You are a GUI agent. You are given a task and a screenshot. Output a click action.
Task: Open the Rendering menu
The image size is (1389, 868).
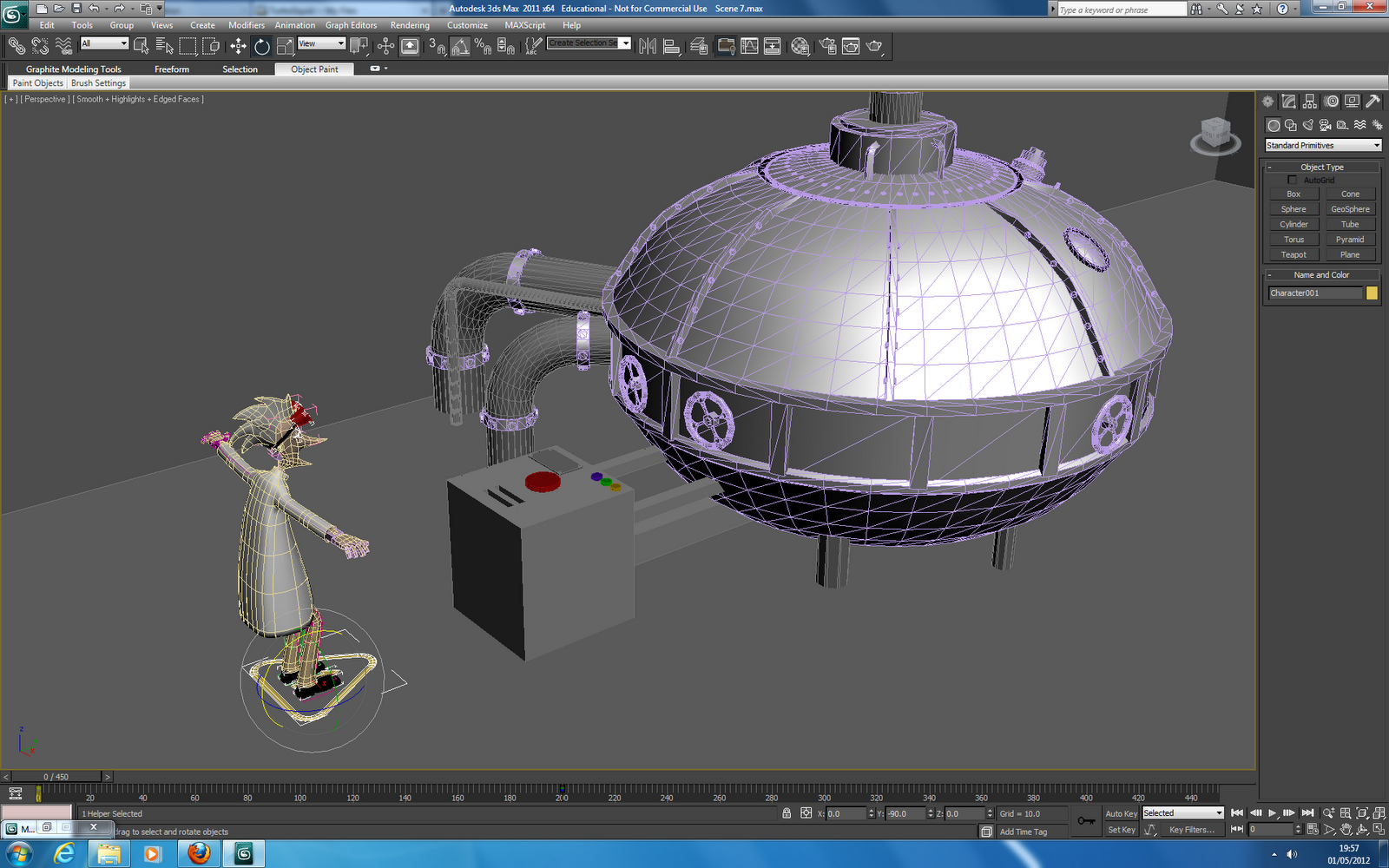click(x=410, y=25)
